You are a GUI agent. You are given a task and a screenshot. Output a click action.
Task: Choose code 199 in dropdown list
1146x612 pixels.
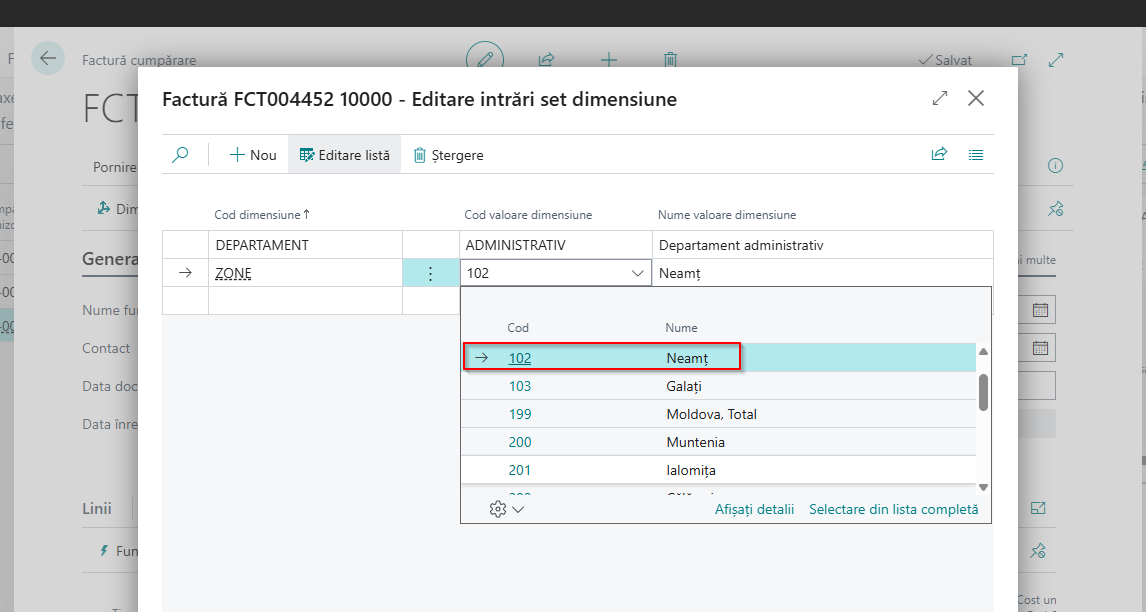click(x=520, y=414)
